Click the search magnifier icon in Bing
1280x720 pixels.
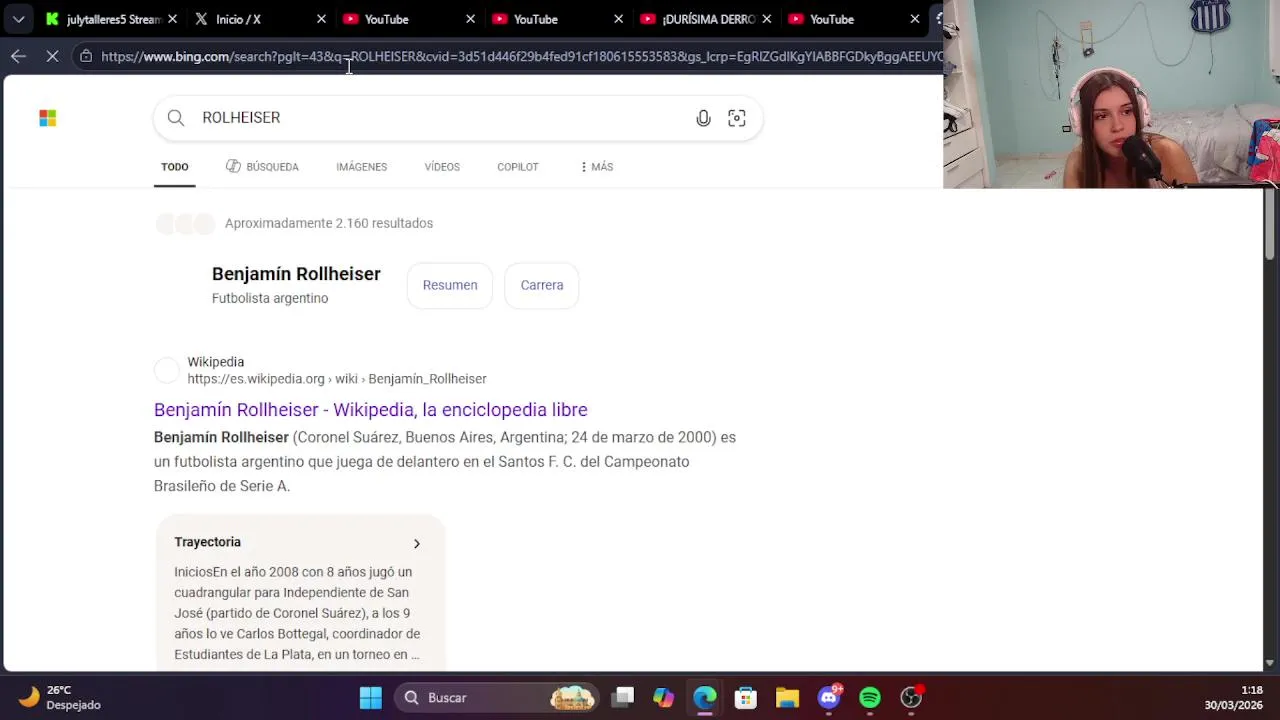(176, 118)
